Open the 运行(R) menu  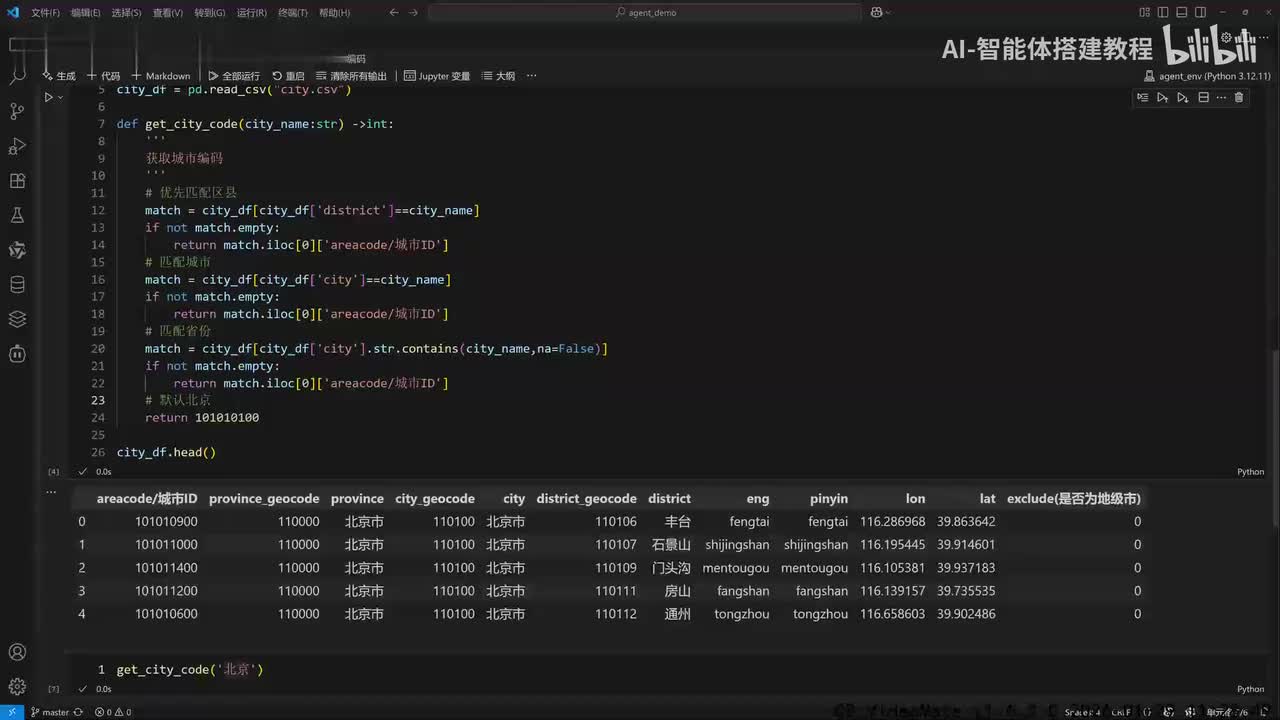[251, 13]
